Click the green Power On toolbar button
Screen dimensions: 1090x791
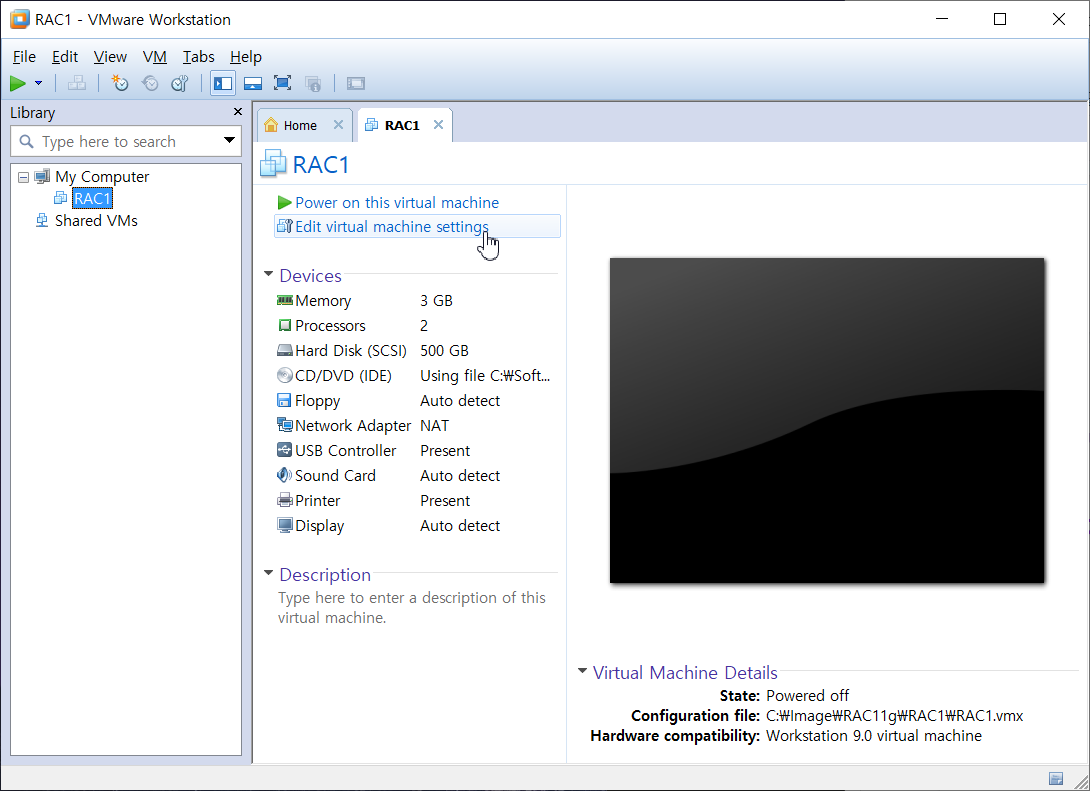[17, 84]
